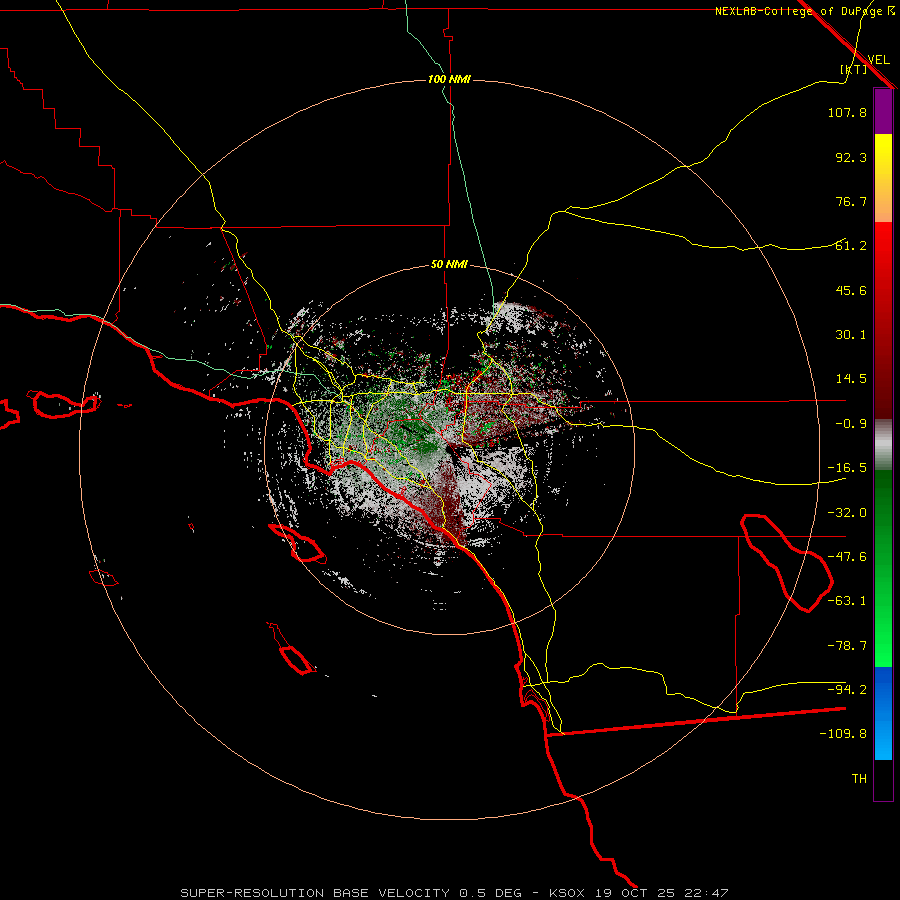Click the 76.7 legend value
Screen dimensions: 900x900
tap(851, 201)
